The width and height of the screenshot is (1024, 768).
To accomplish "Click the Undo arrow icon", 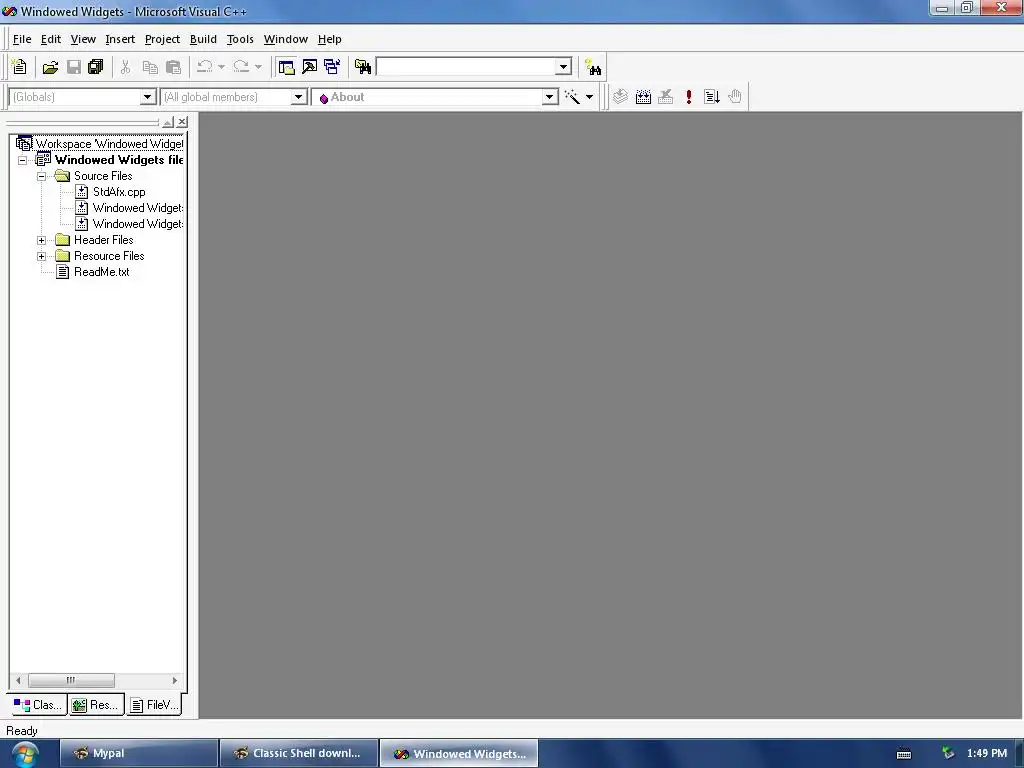I will [204, 67].
